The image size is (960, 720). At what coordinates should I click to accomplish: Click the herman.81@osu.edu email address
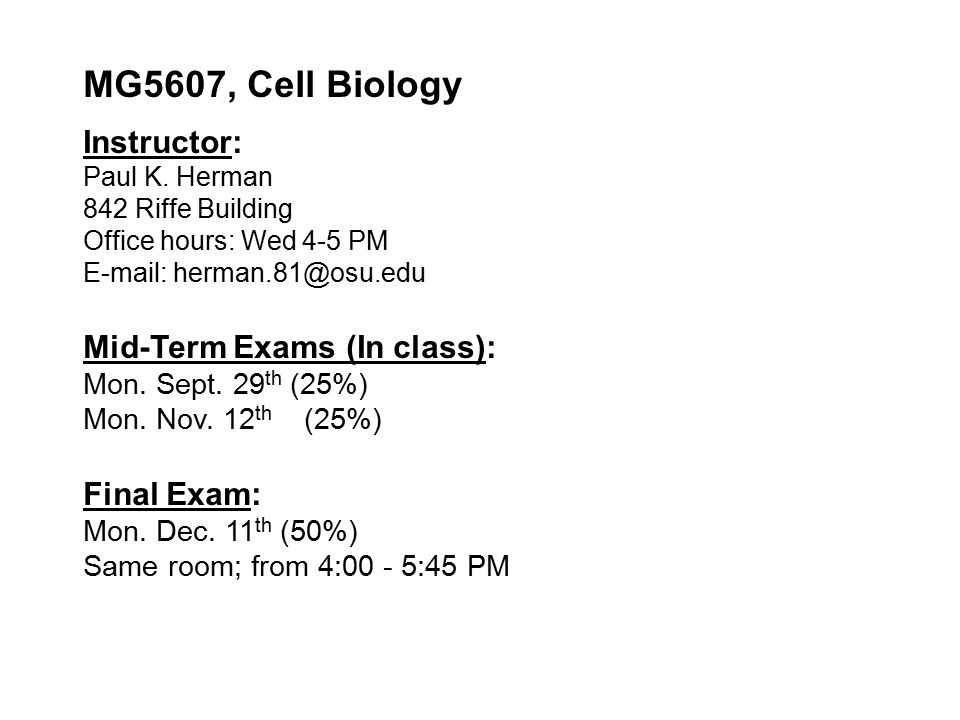[x=299, y=272]
